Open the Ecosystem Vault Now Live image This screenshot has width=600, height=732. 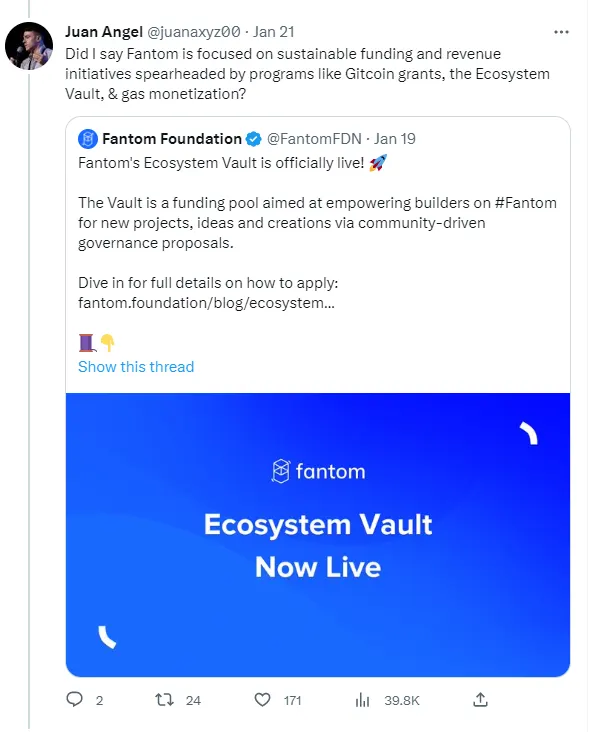[318, 535]
